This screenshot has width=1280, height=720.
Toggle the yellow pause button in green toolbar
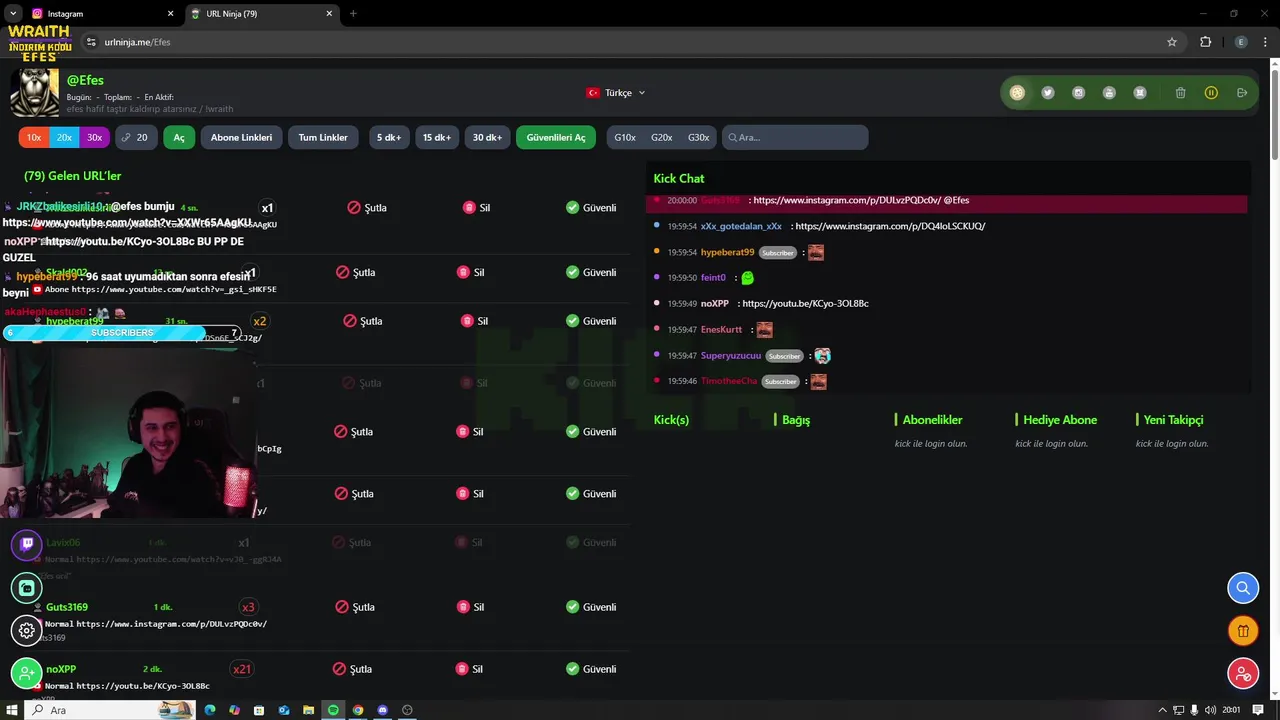(1211, 93)
